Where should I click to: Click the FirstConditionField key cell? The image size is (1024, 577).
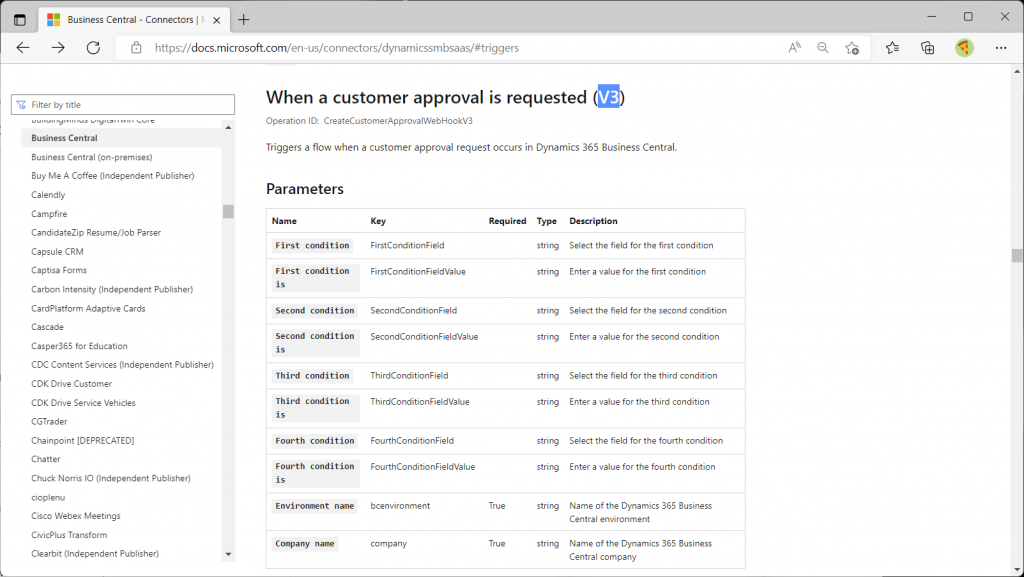tap(407, 245)
